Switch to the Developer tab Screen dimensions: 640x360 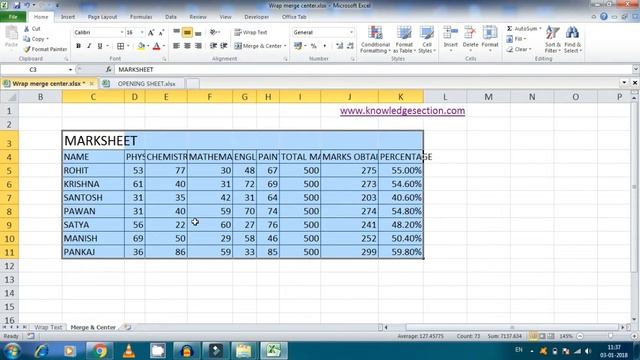click(257, 17)
